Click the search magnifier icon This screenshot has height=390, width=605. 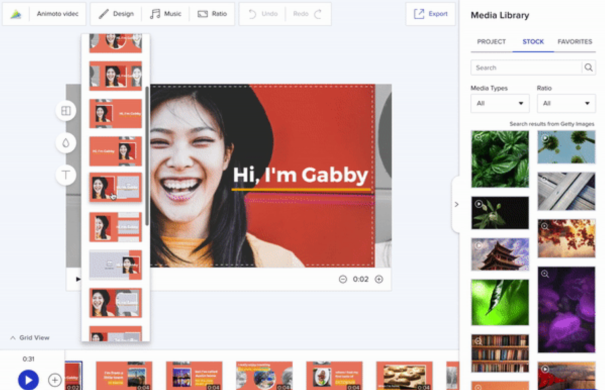[588, 68]
